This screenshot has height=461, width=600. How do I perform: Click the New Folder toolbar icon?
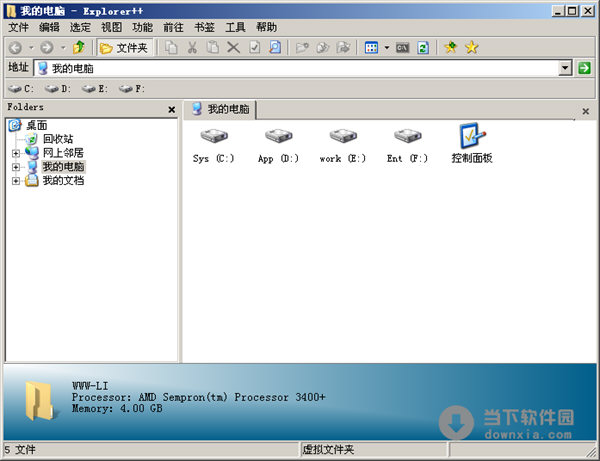click(302, 48)
